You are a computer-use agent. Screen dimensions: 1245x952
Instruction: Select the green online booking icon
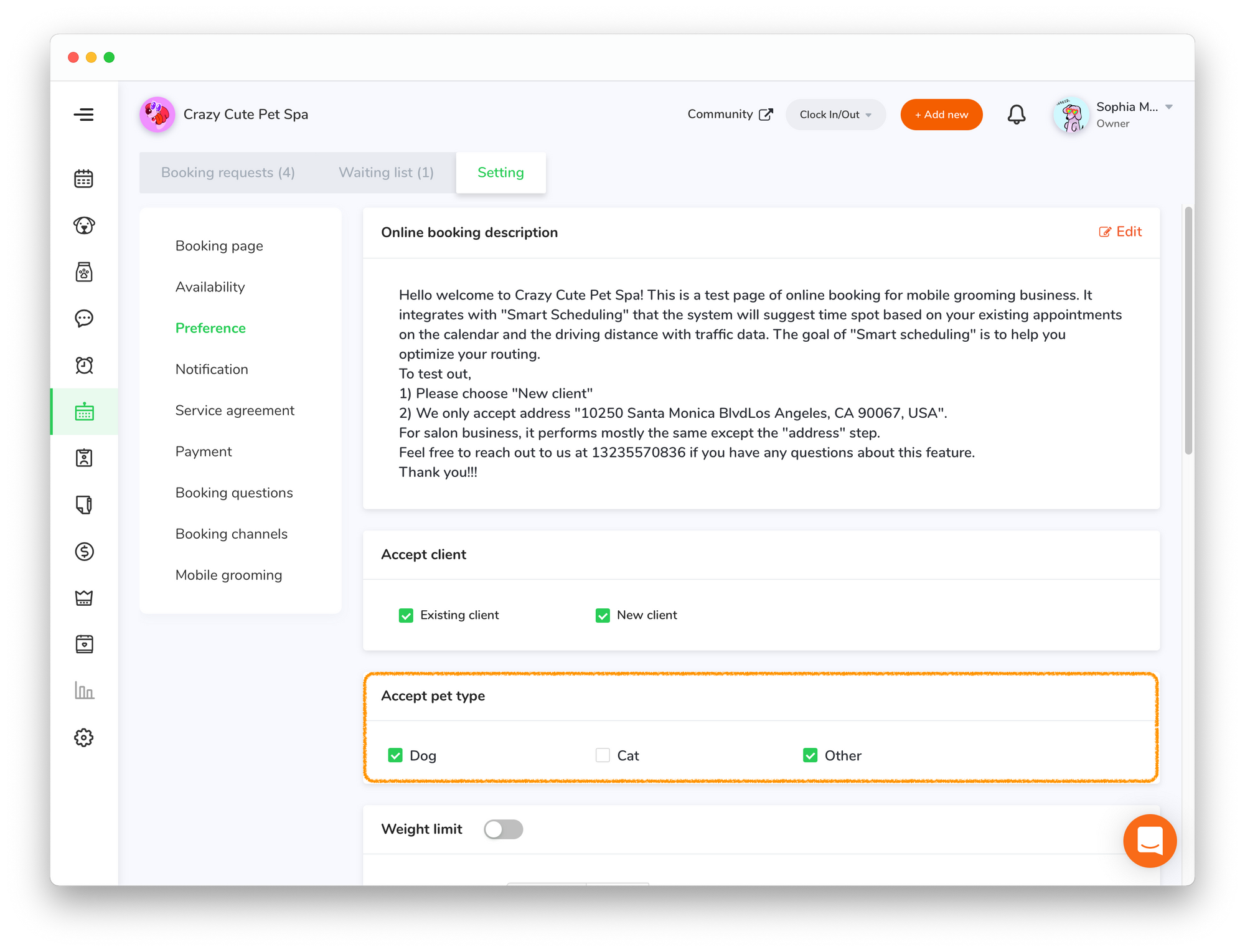(x=84, y=412)
